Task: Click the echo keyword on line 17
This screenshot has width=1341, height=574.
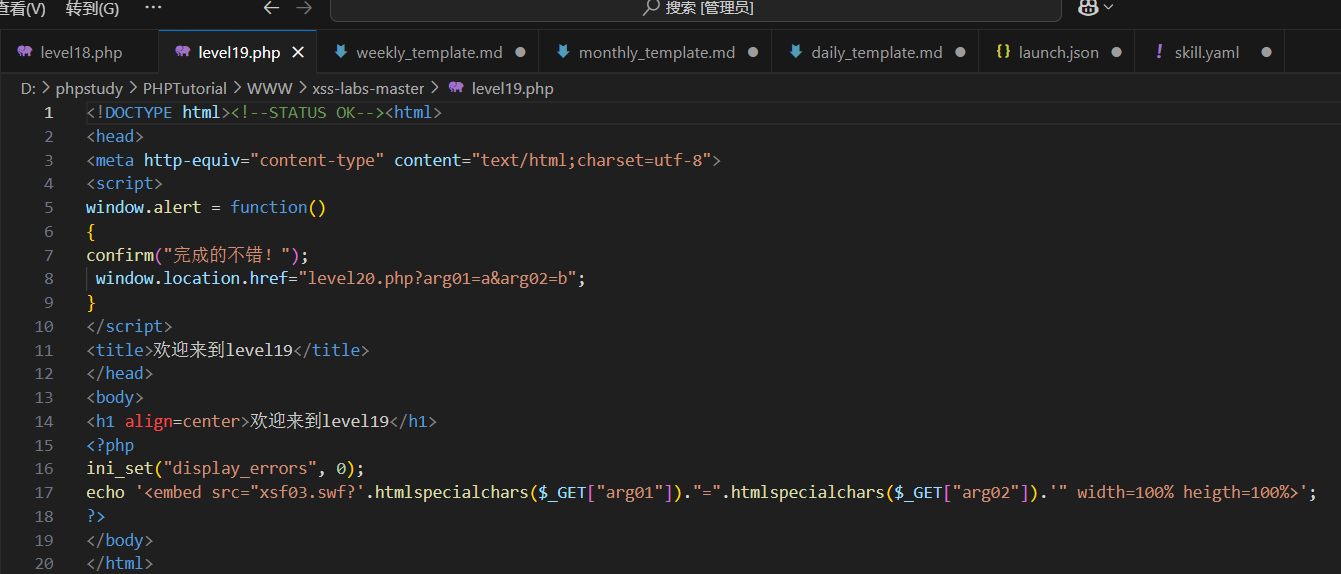Action: pyautogui.click(x=105, y=492)
